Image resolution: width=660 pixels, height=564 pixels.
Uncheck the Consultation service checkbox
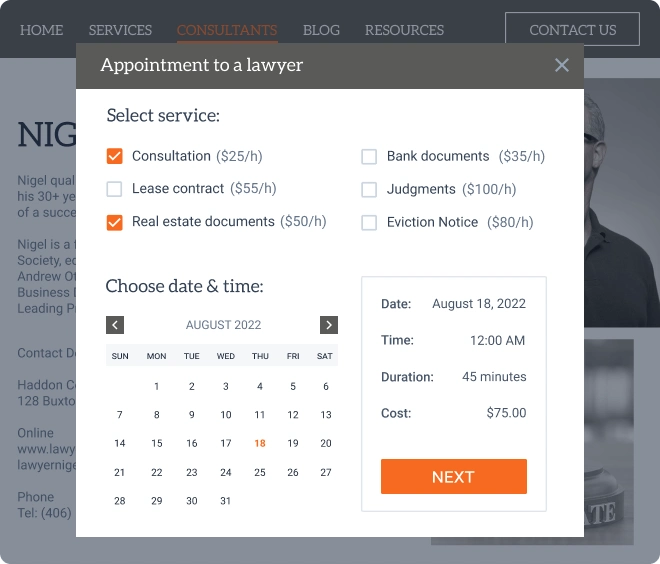[x=114, y=156]
